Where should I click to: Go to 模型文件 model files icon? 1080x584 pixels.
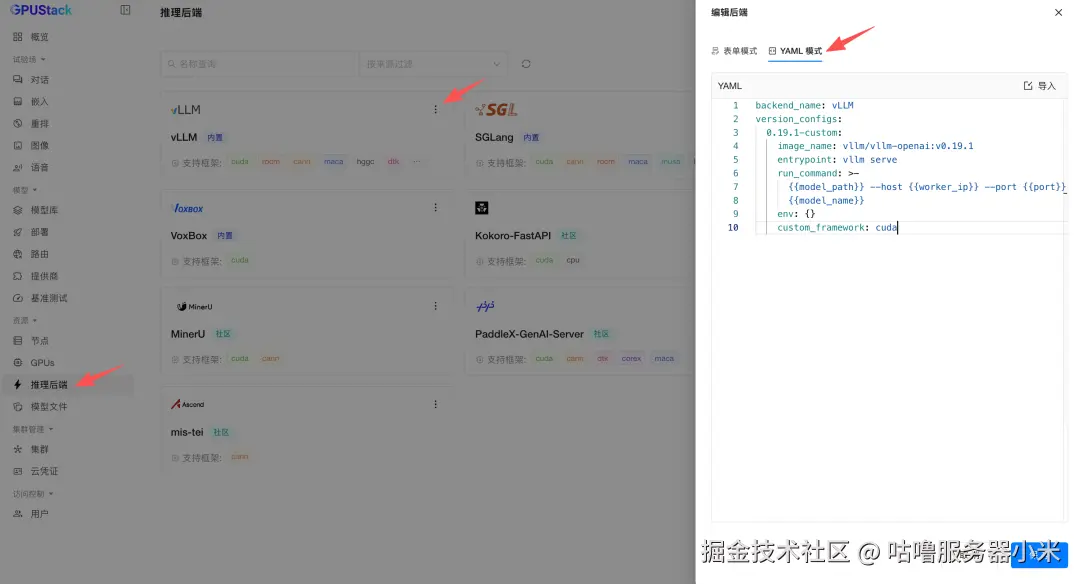point(18,407)
